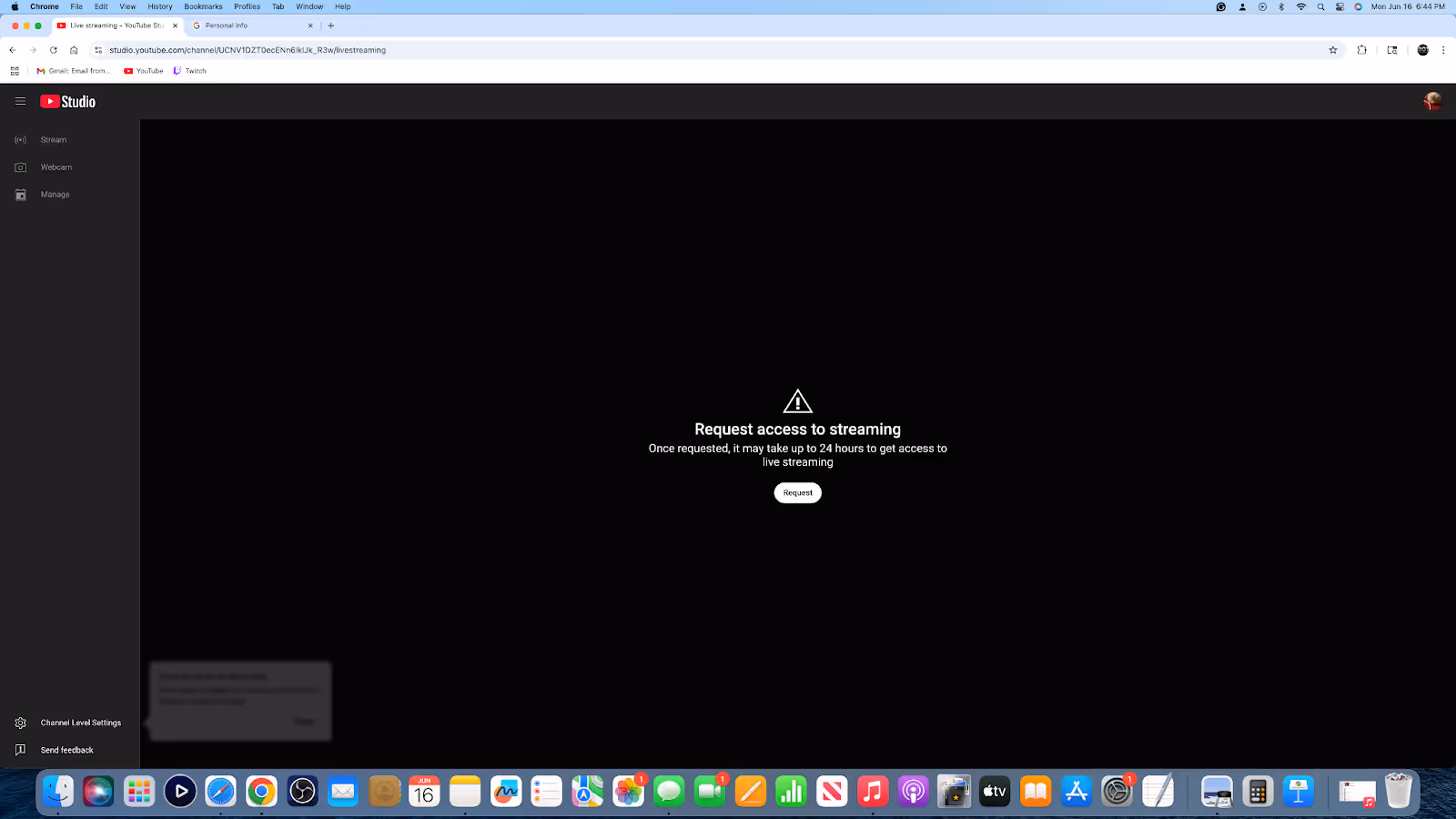Open the Twitch bookmark
This screenshot has width=1456, height=819.
click(189, 70)
